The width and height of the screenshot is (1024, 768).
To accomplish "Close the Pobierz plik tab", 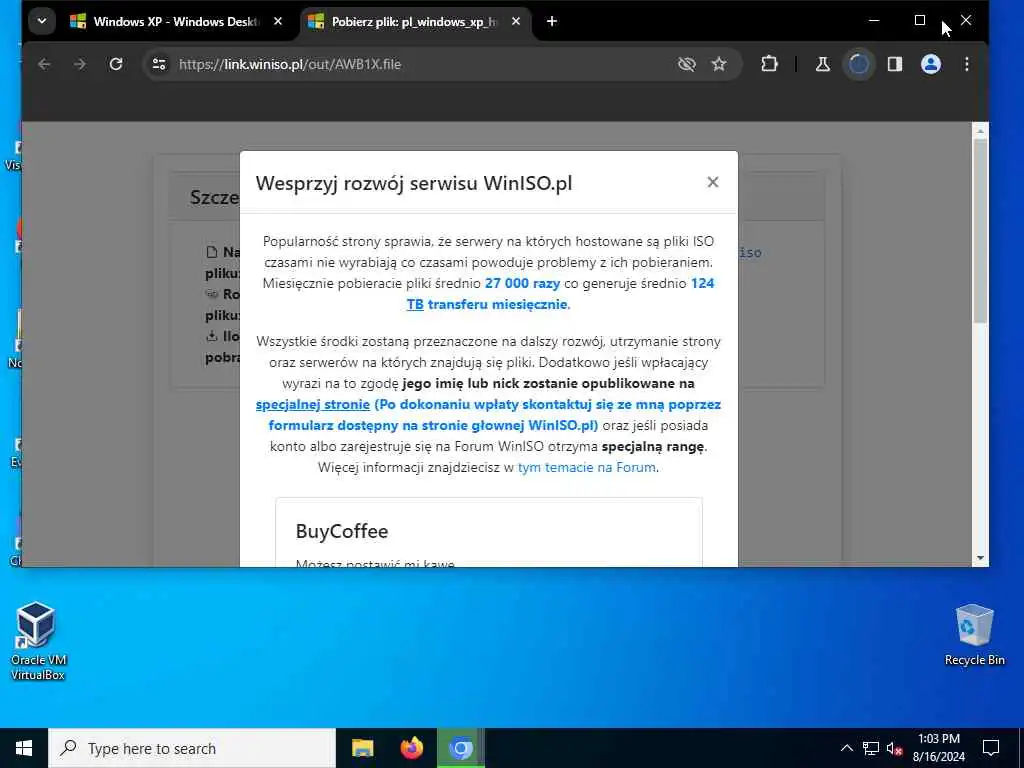I will [x=516, y=22].
